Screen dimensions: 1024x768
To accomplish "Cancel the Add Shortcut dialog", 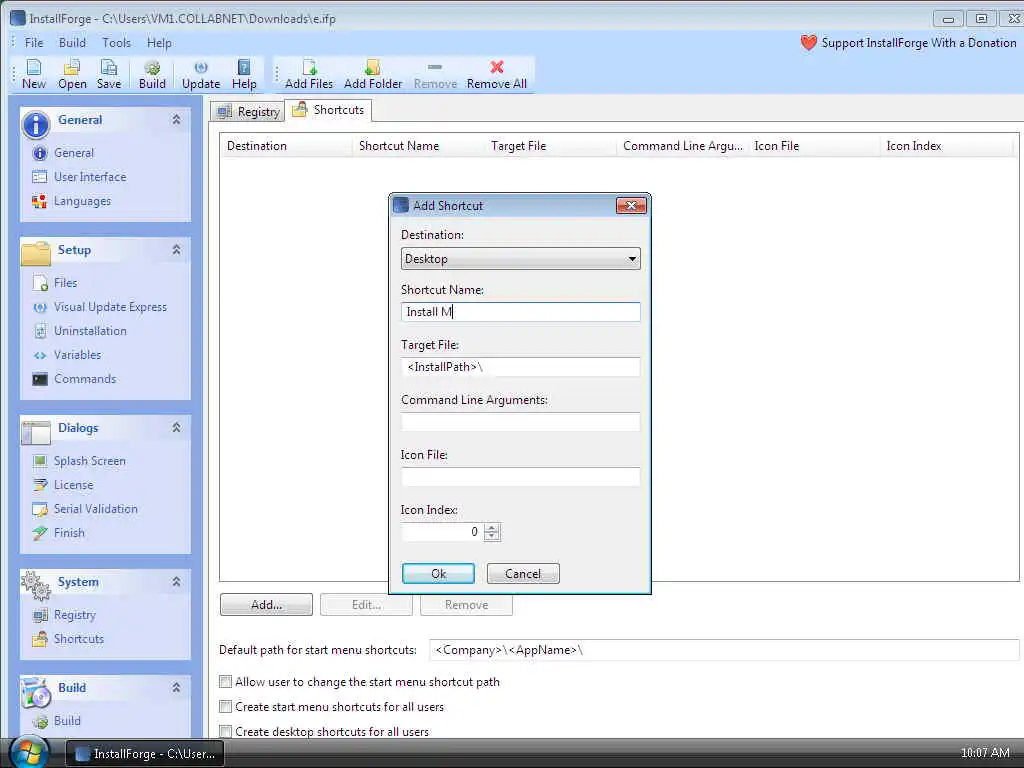I will [523, 573].
